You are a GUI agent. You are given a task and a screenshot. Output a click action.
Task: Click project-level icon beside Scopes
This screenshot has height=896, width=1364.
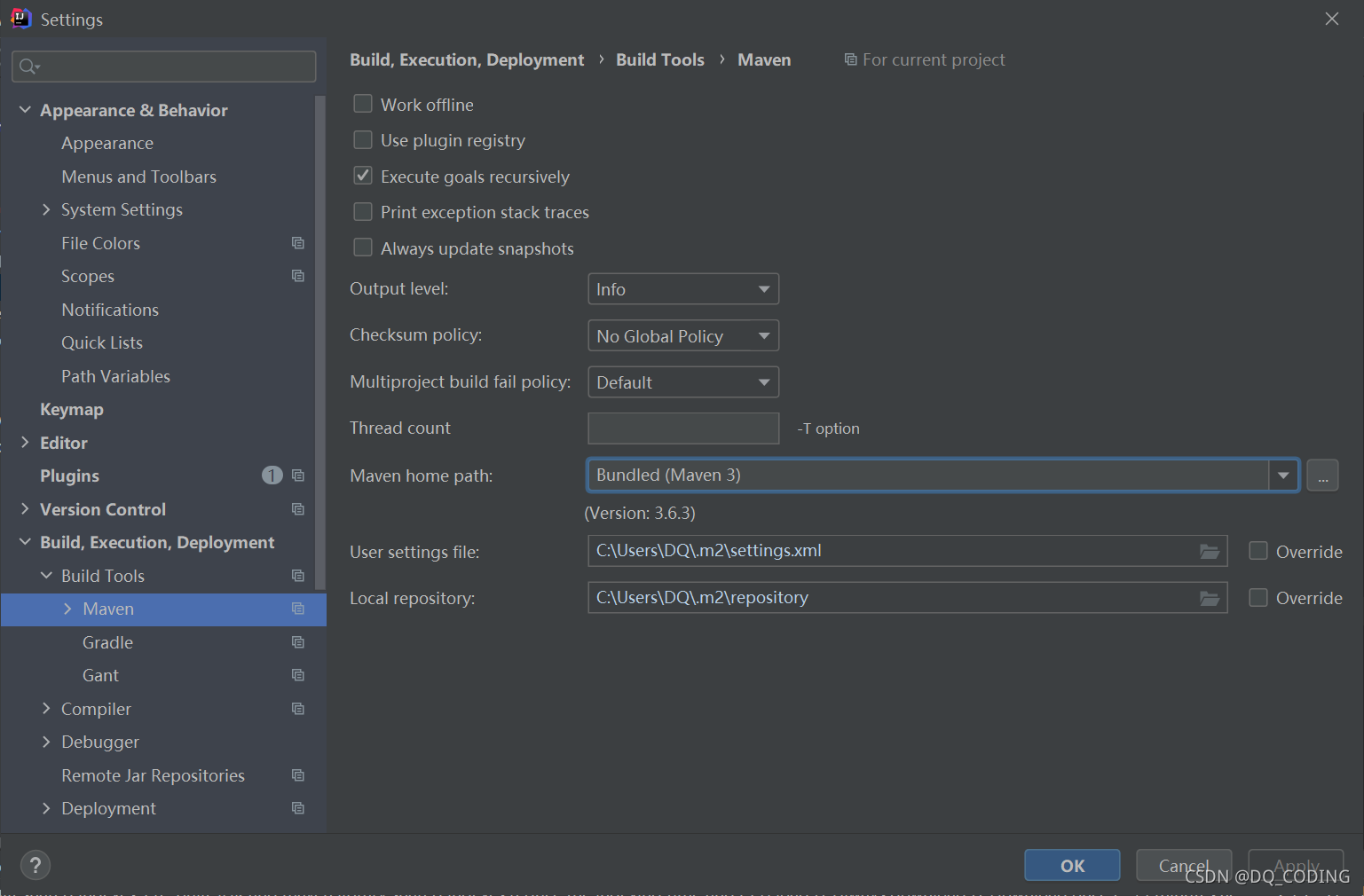tap(298, 276)
